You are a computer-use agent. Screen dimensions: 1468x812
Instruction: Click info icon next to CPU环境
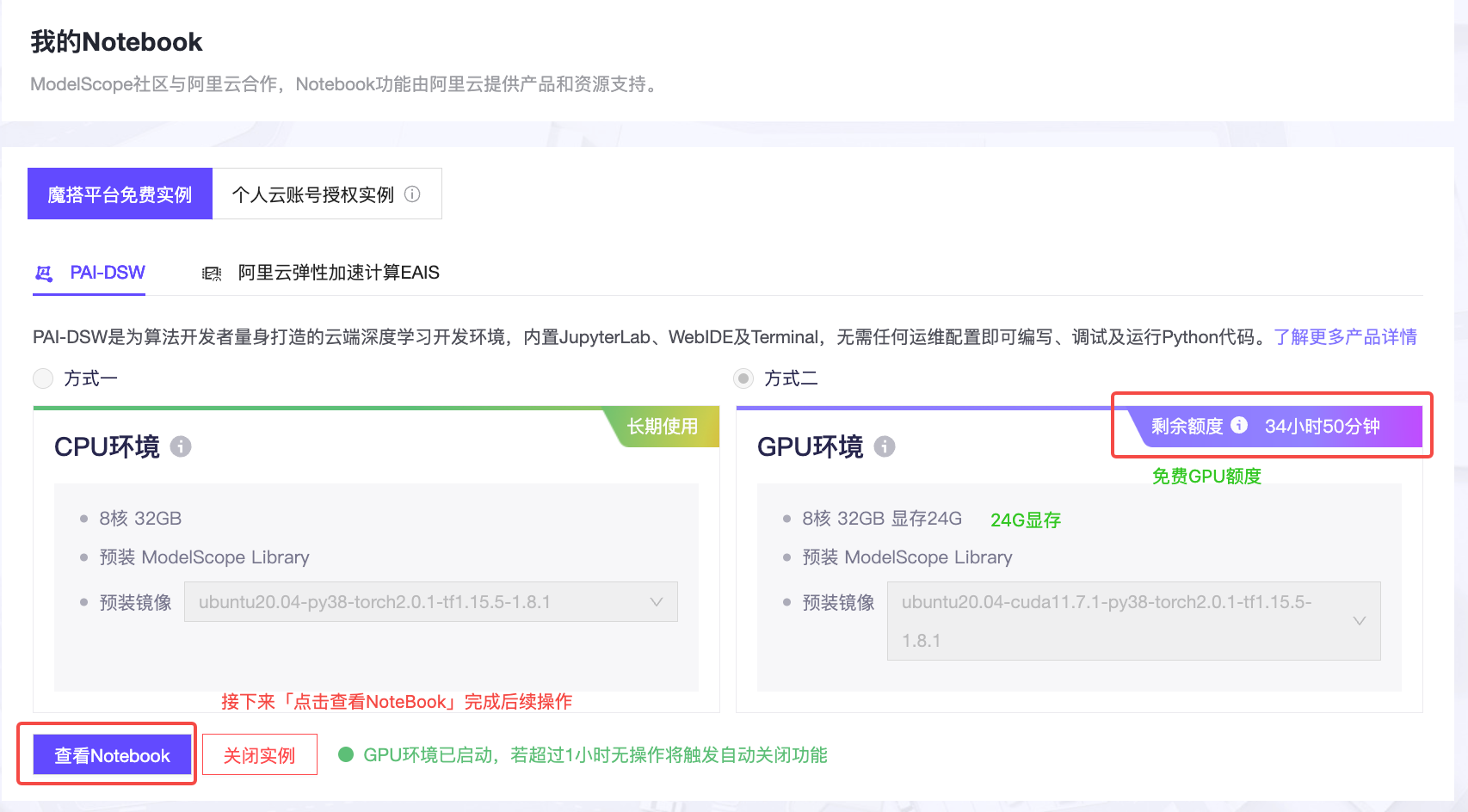pyautogui.click(x=181, y=446)
